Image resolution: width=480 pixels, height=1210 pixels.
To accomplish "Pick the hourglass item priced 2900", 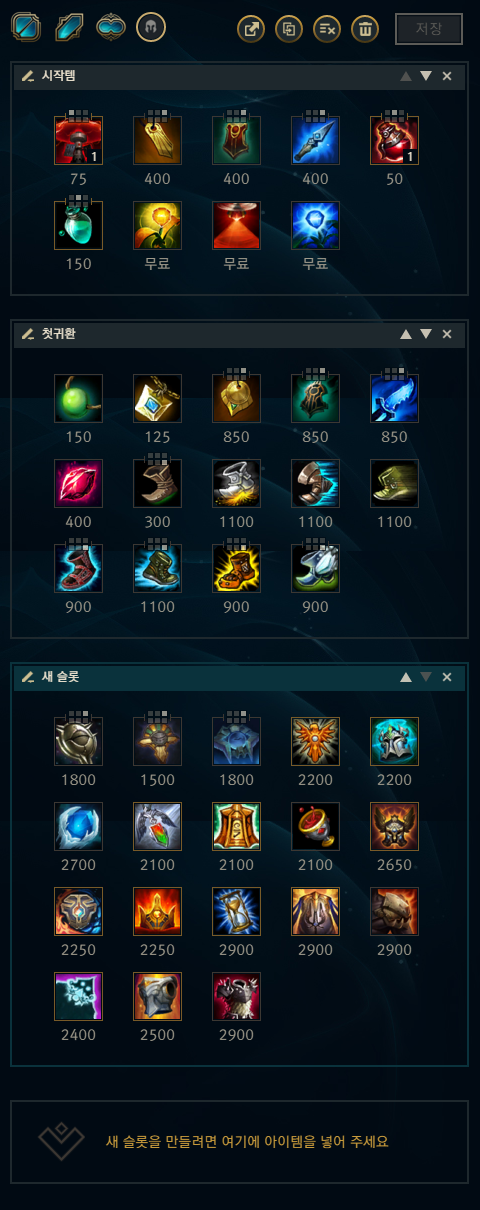I will [236, 911].
